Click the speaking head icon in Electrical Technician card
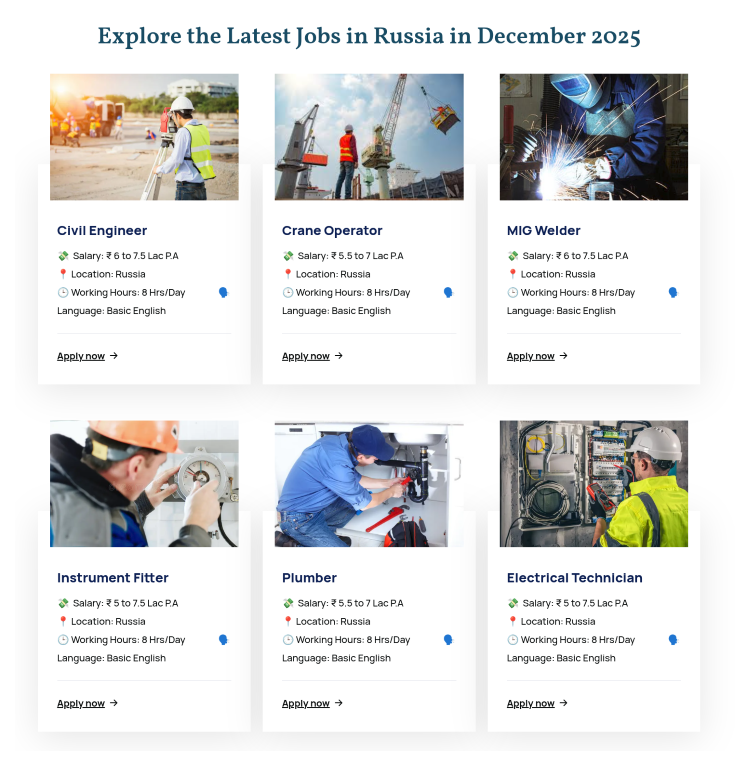 pos(673,640)
